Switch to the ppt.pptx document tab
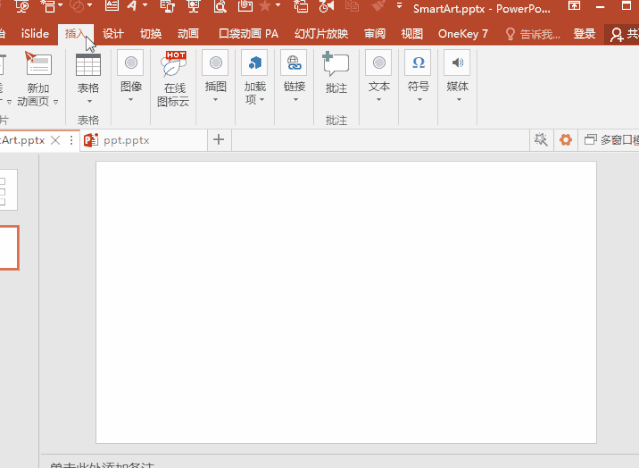639x468 pixels. (x=143, y=140)
